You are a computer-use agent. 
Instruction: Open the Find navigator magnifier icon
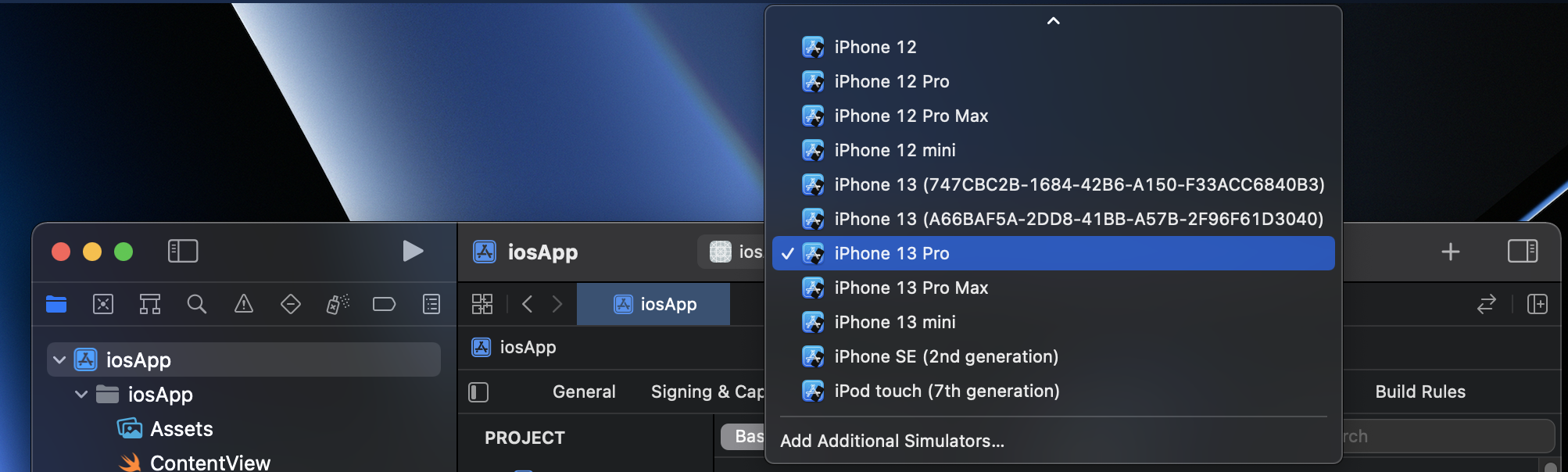(x=197, y=304)
